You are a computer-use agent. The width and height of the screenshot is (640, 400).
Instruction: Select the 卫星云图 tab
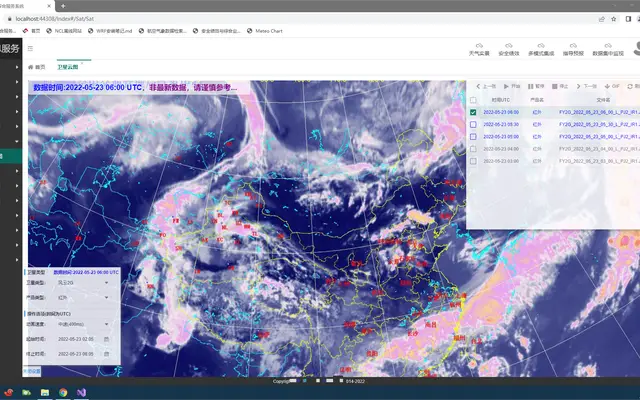tap(68, 67)
